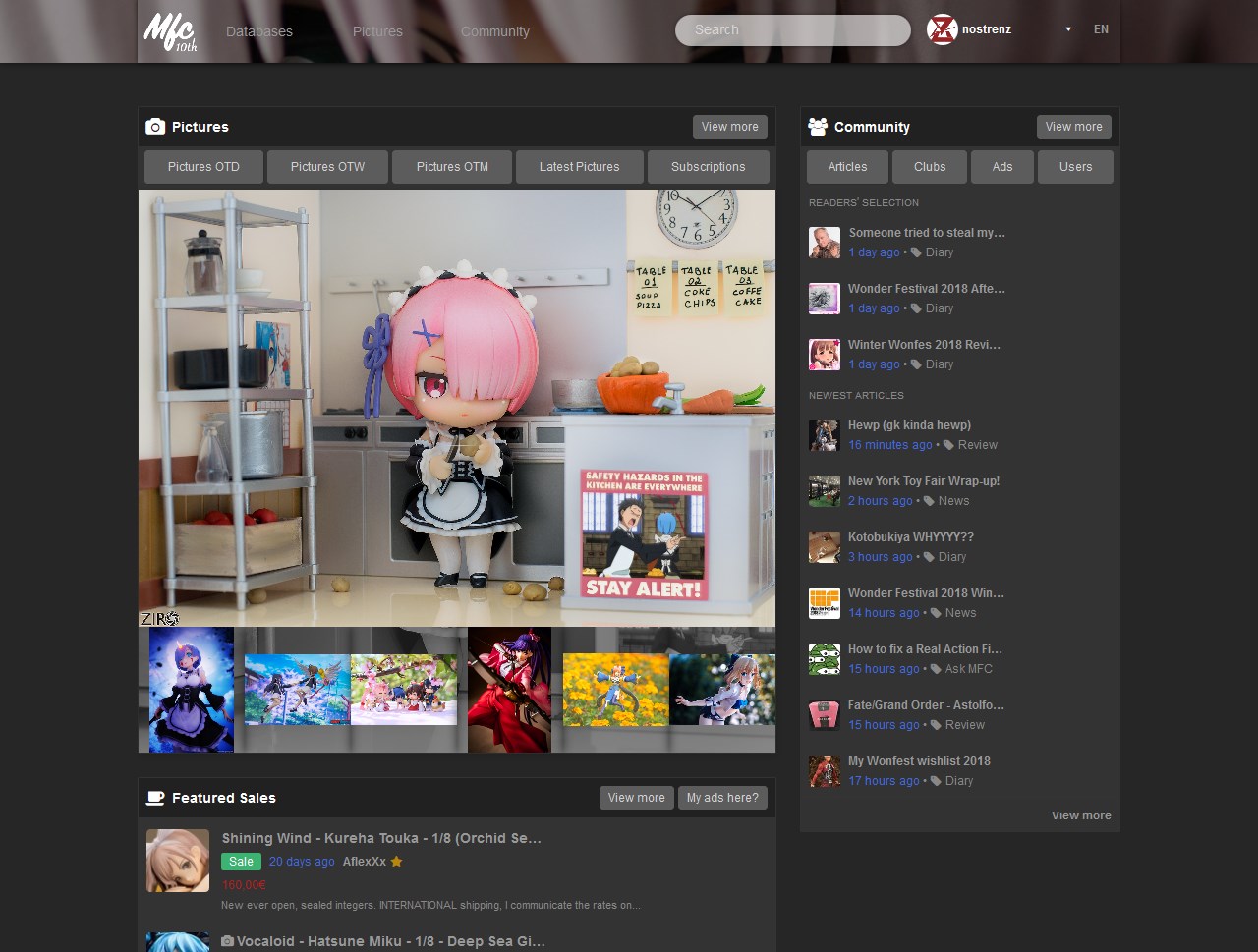Open avatar for 'Someone tried to steal my' article

click(x=825, y=243)
